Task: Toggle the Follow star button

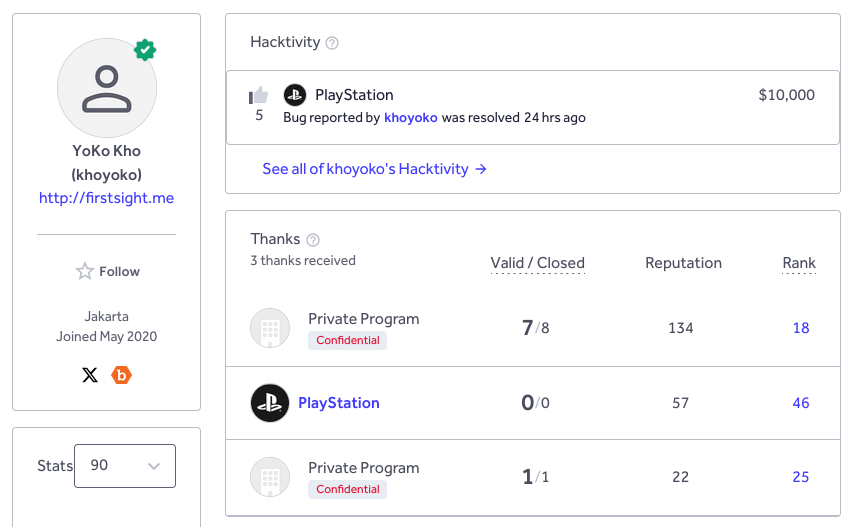Action: [107, 271]
